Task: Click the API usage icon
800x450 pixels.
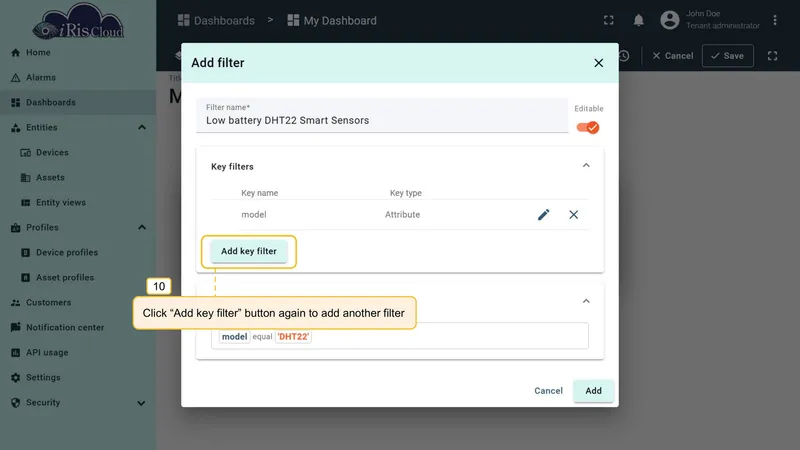Action: pos(15,353)
